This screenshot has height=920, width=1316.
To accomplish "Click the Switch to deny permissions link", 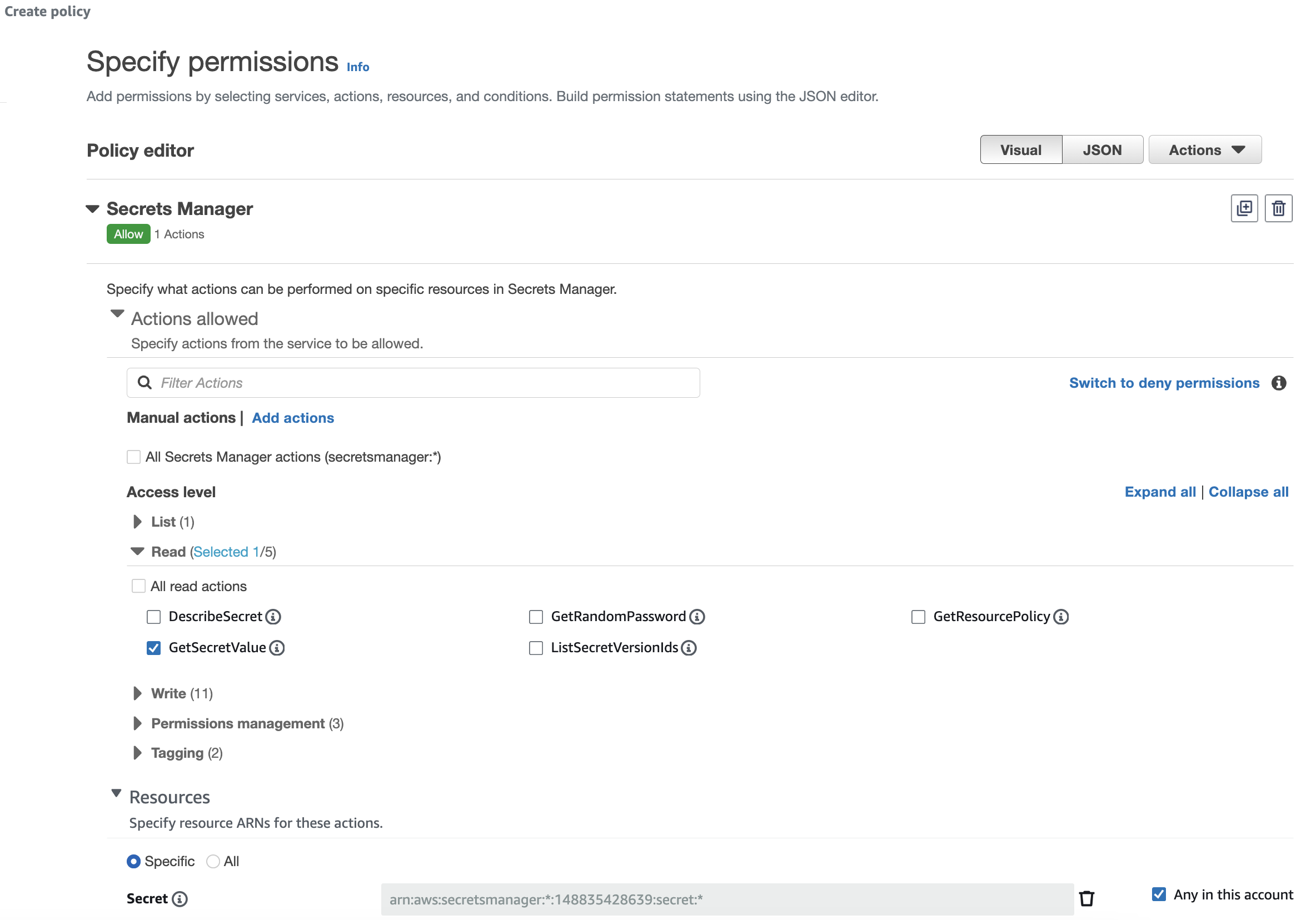I will click(1164, 383).
